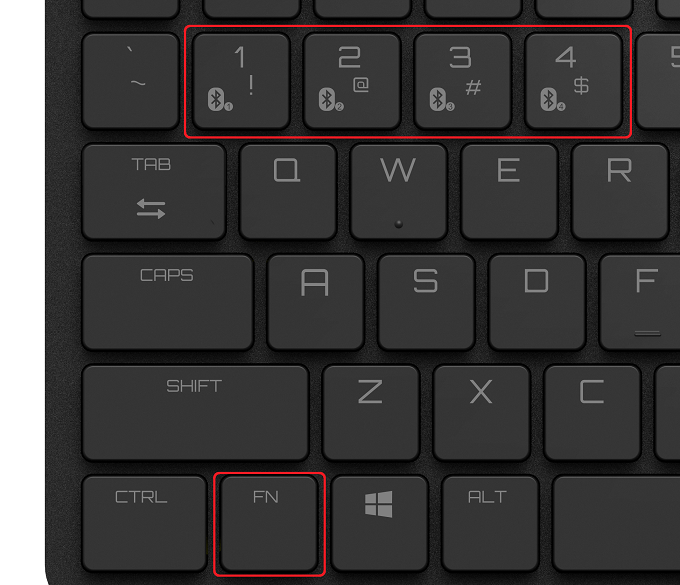
Task: Click the A key
Action: (315, 302)
